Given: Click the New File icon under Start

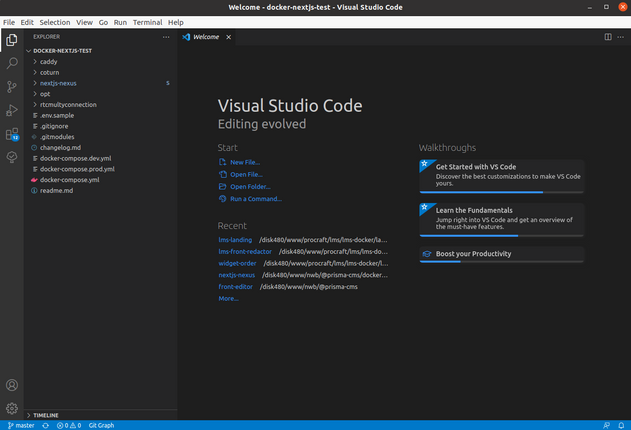Looking at the screenshot, I should (x=223, y=162).
